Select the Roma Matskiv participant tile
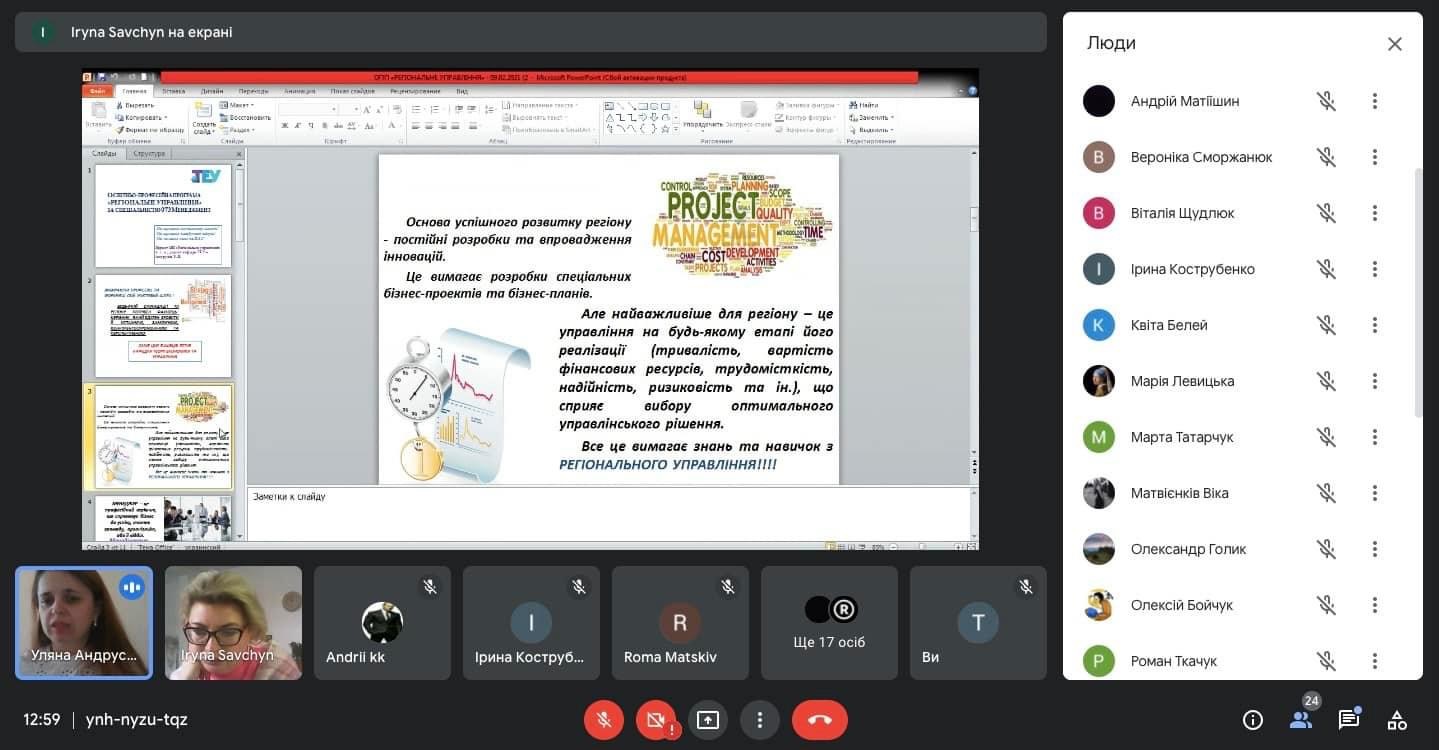Screen dimensions: 1439x750 [x=680, y=623]
